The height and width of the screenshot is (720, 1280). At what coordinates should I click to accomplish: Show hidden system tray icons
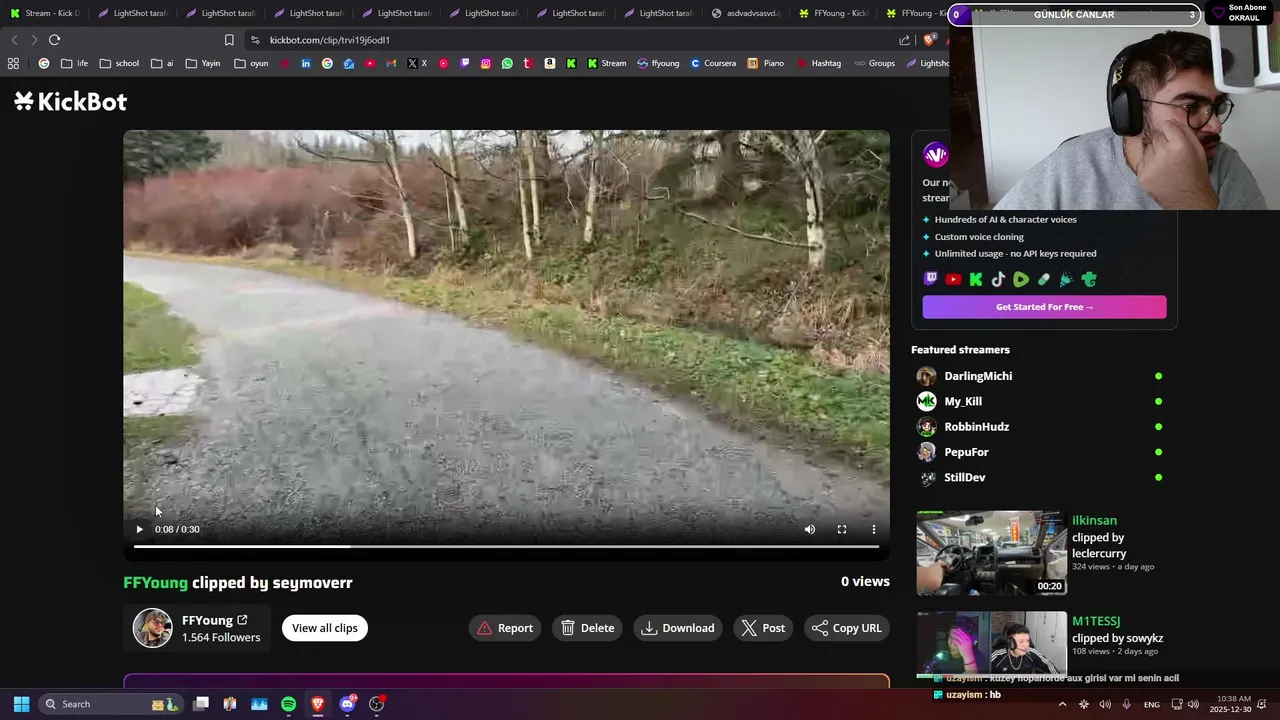1062,704
